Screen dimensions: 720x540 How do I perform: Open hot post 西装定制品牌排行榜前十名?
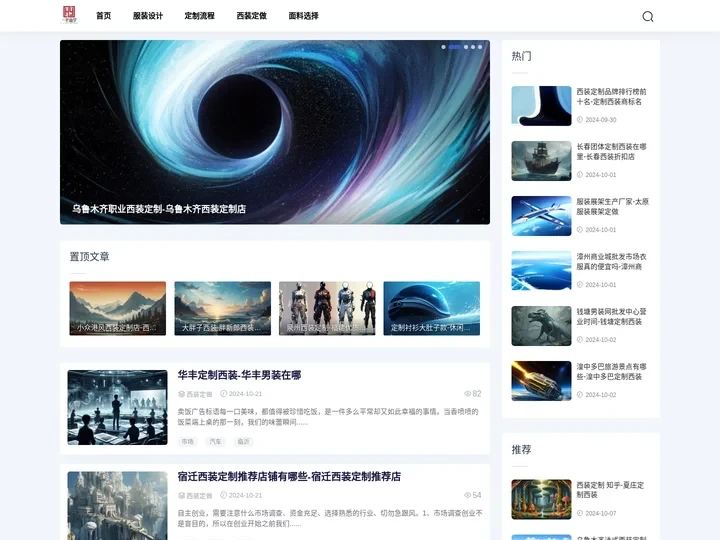[610, 96]
